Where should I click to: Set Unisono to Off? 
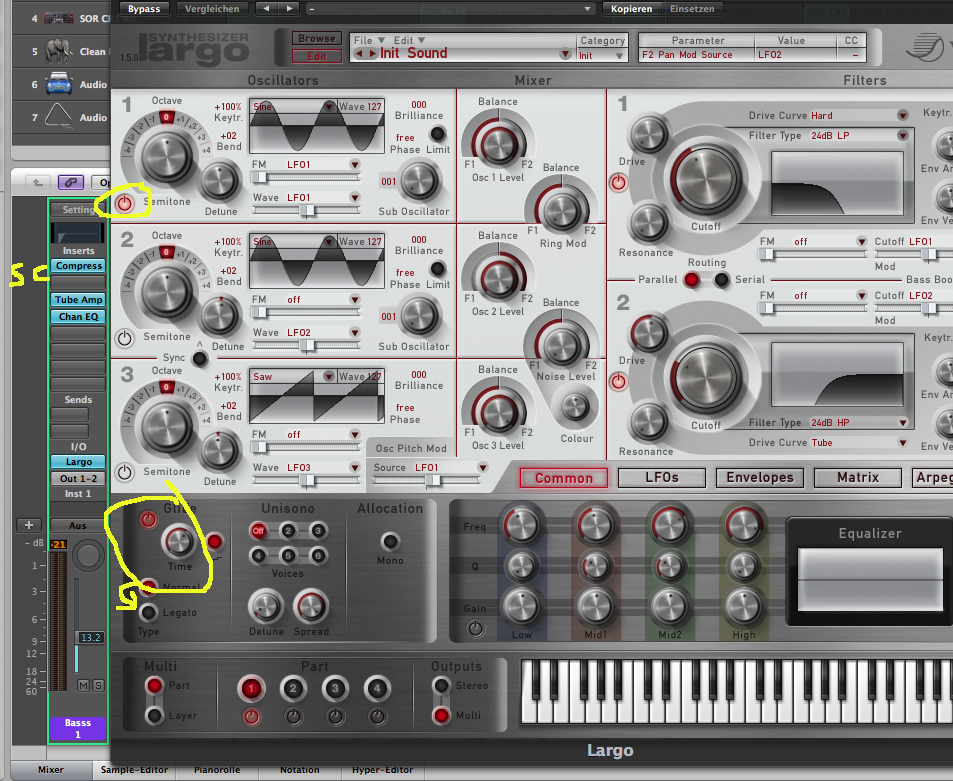(259, 531)
